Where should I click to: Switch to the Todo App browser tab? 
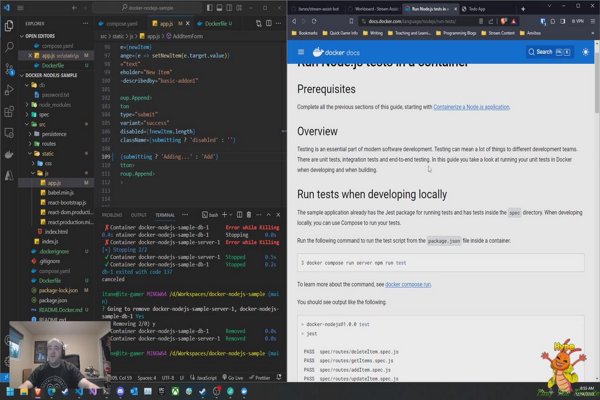476,8
